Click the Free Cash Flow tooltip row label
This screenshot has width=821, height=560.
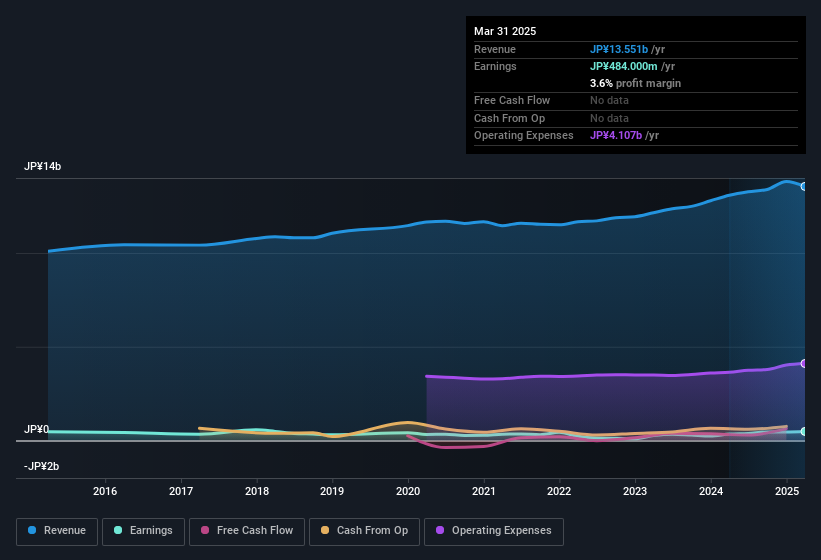point(512,100)
